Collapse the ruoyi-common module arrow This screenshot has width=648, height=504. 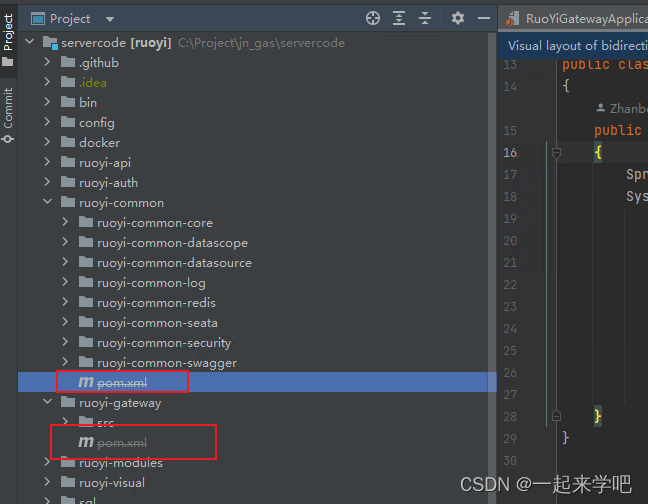point(48,202)
